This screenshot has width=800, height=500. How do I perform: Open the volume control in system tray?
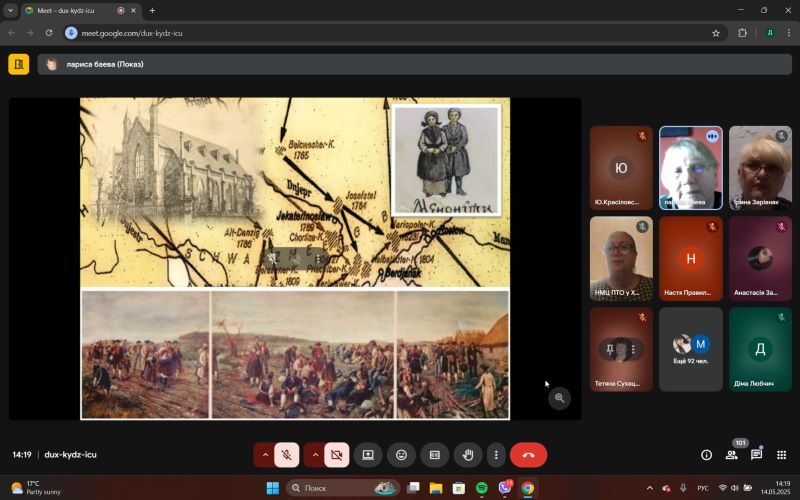point(735,488)
